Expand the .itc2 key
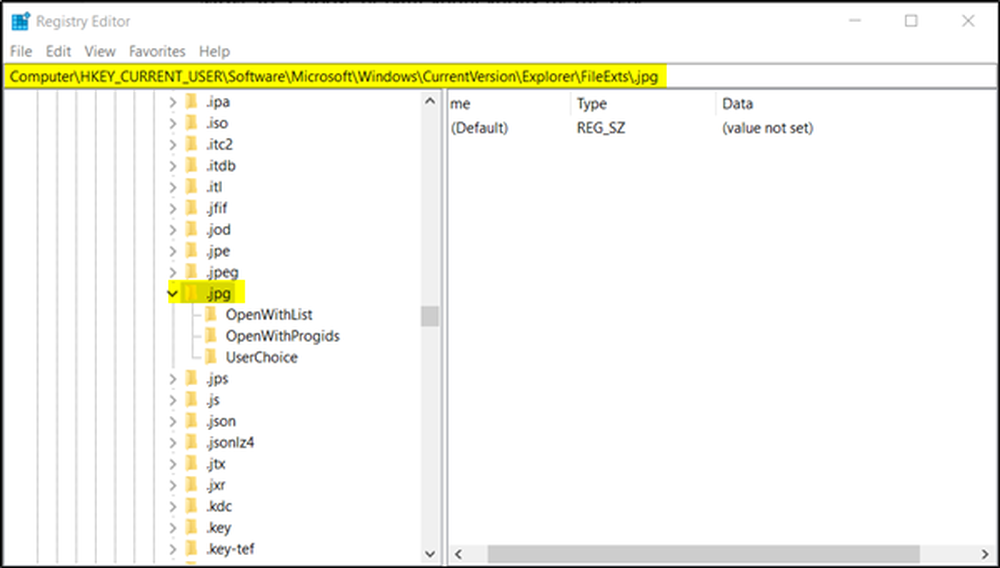This screenshot has height=568, width=1000. point(173,145)
